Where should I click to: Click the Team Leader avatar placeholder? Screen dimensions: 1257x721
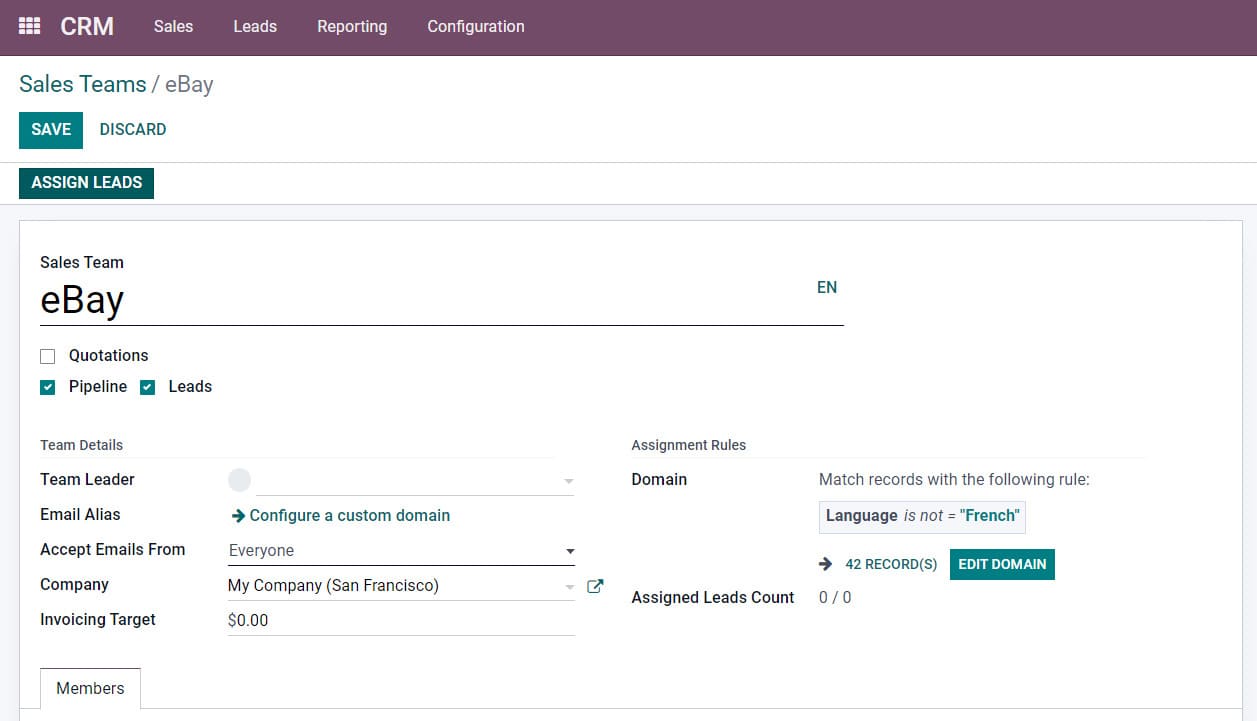(240, 480)
